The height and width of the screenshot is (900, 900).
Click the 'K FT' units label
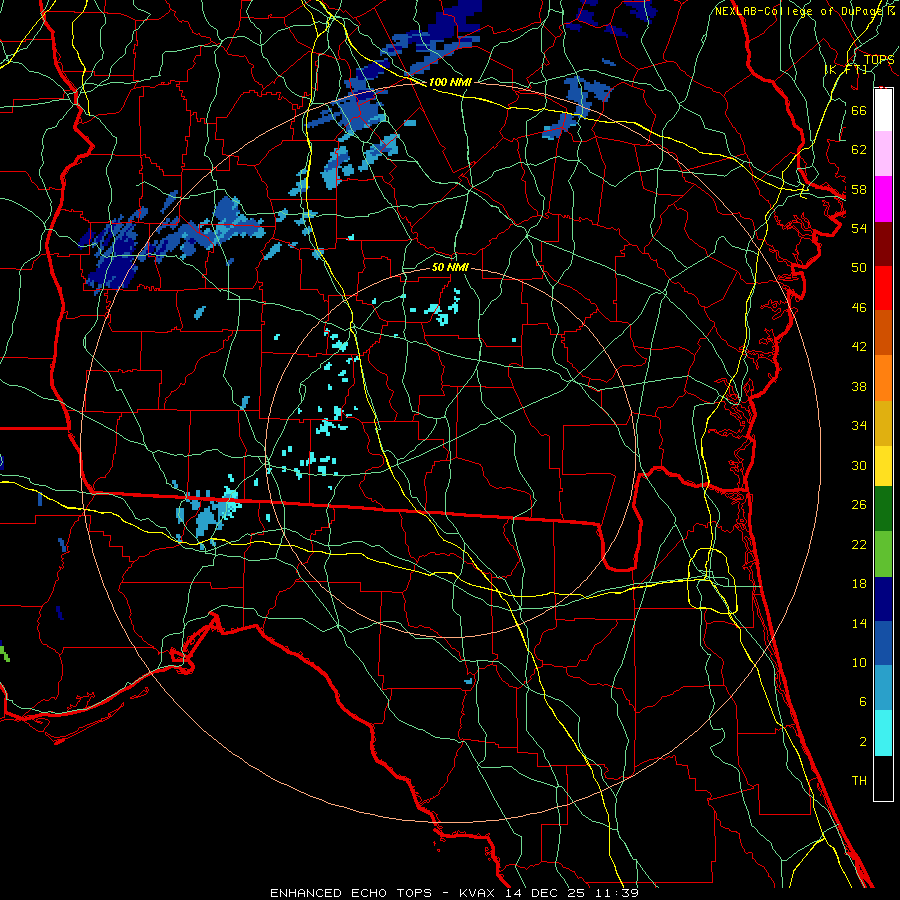tap(847, 70)
